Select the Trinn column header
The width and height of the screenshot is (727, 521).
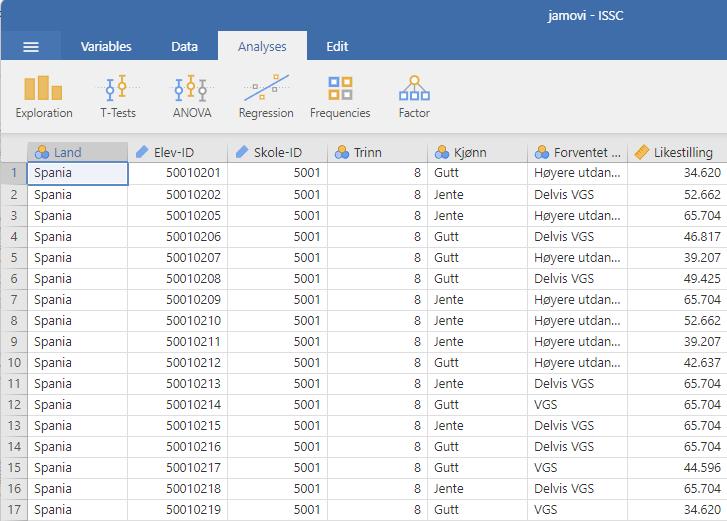[x=377, y=152]
